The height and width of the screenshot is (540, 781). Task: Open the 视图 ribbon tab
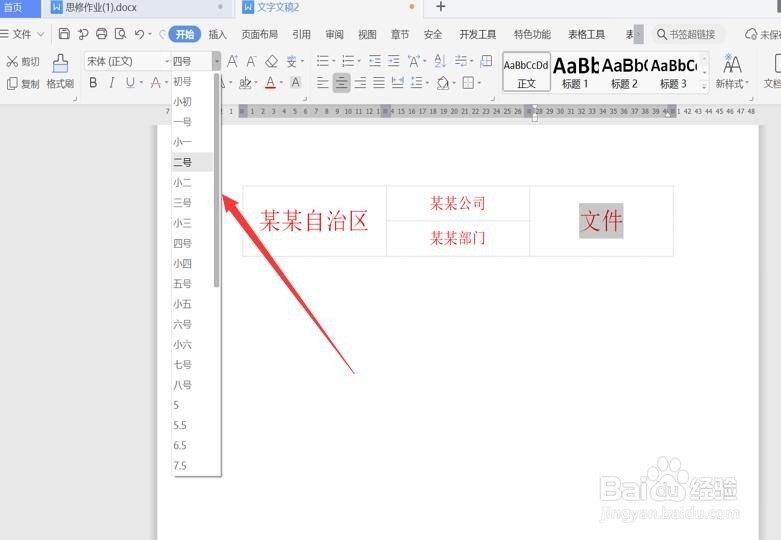pos(367,34)
